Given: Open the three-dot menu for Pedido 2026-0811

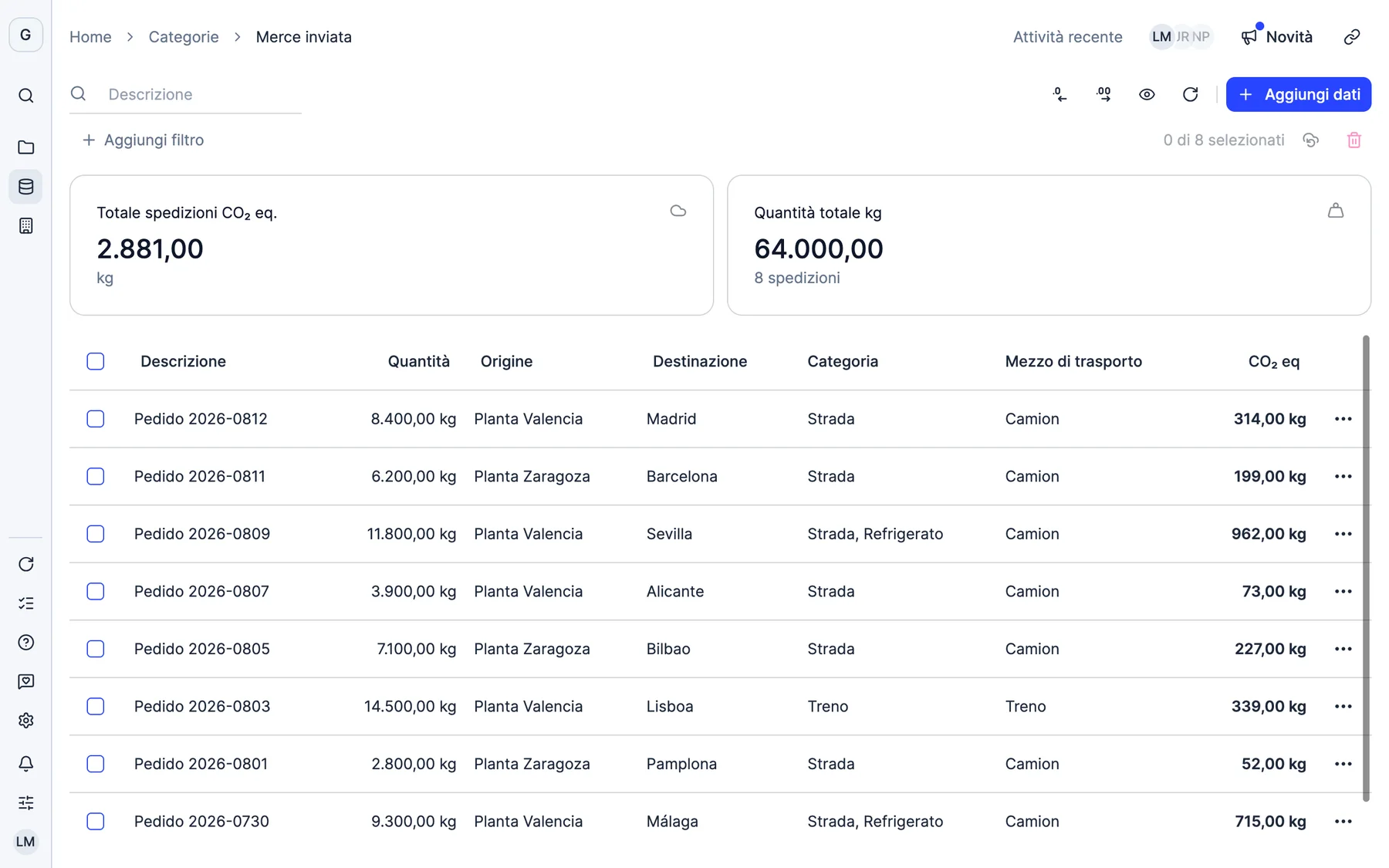Looking at the screenshot, I should [1343, 476].
